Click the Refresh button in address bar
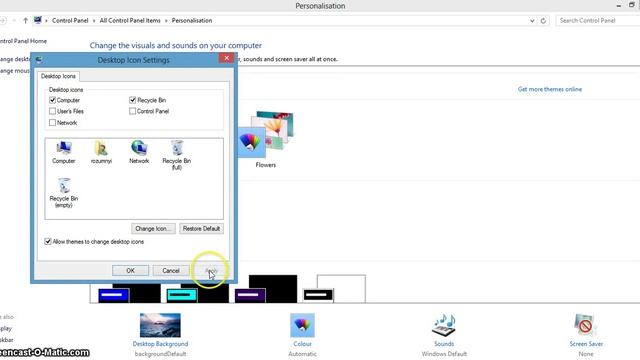 click(x=543, y=20)
